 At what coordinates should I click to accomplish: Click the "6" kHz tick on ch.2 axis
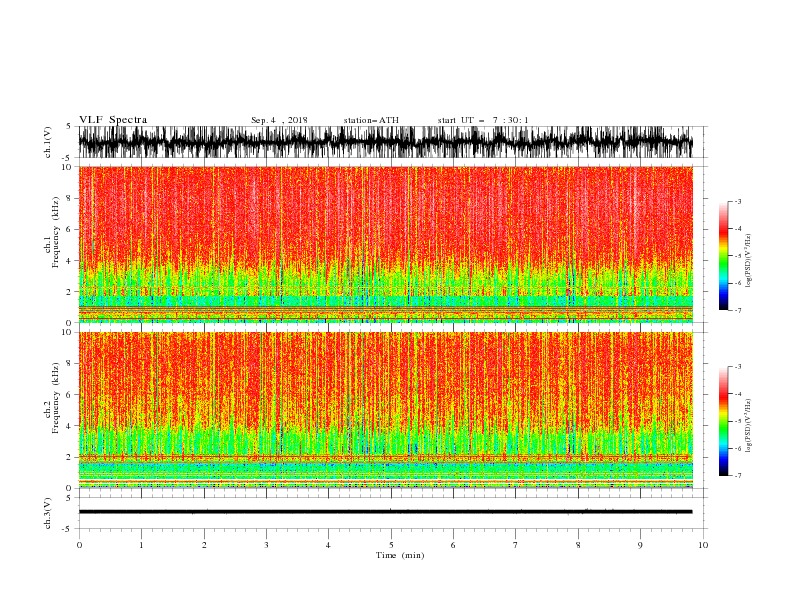(x=69, y=395)
